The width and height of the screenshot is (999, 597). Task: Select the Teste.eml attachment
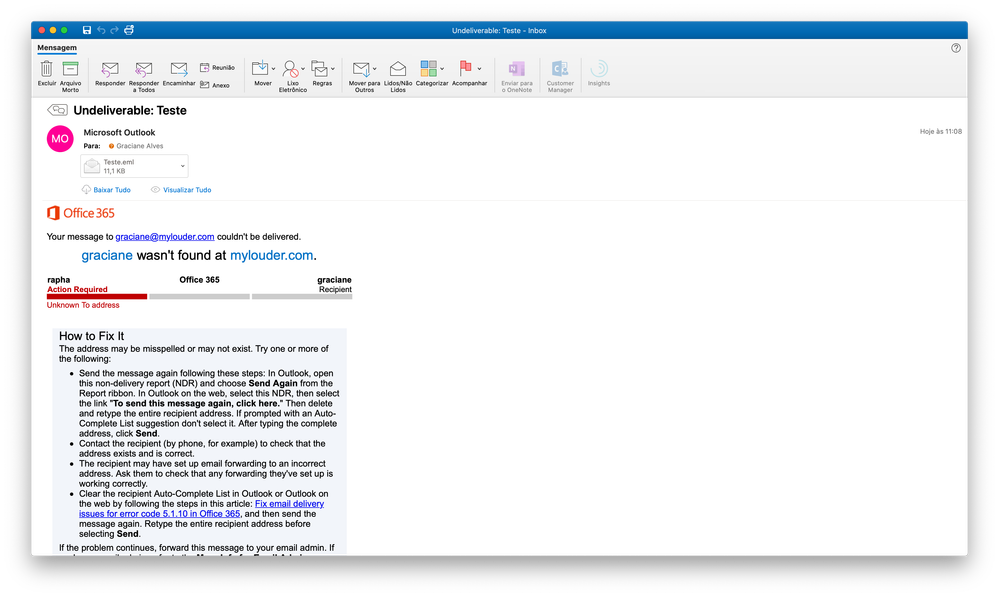134,166
